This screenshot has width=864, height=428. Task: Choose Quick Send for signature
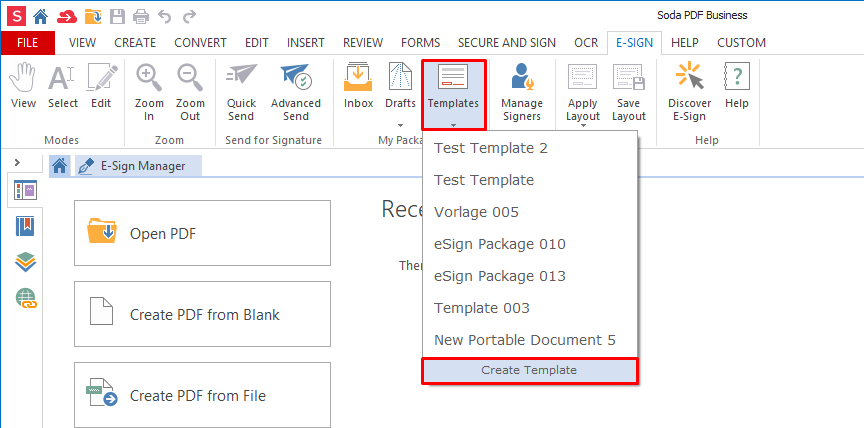pyautogui.click(x=241, y=93)
